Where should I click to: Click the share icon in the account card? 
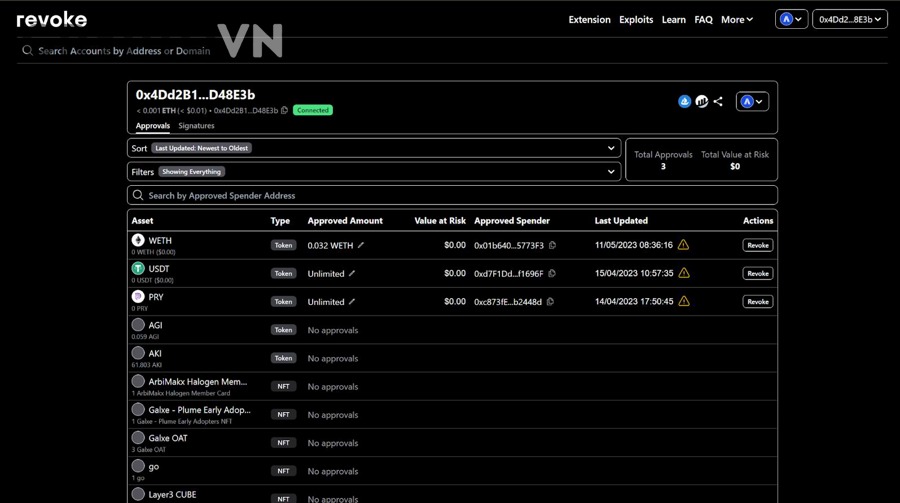[x=718, y=102]
